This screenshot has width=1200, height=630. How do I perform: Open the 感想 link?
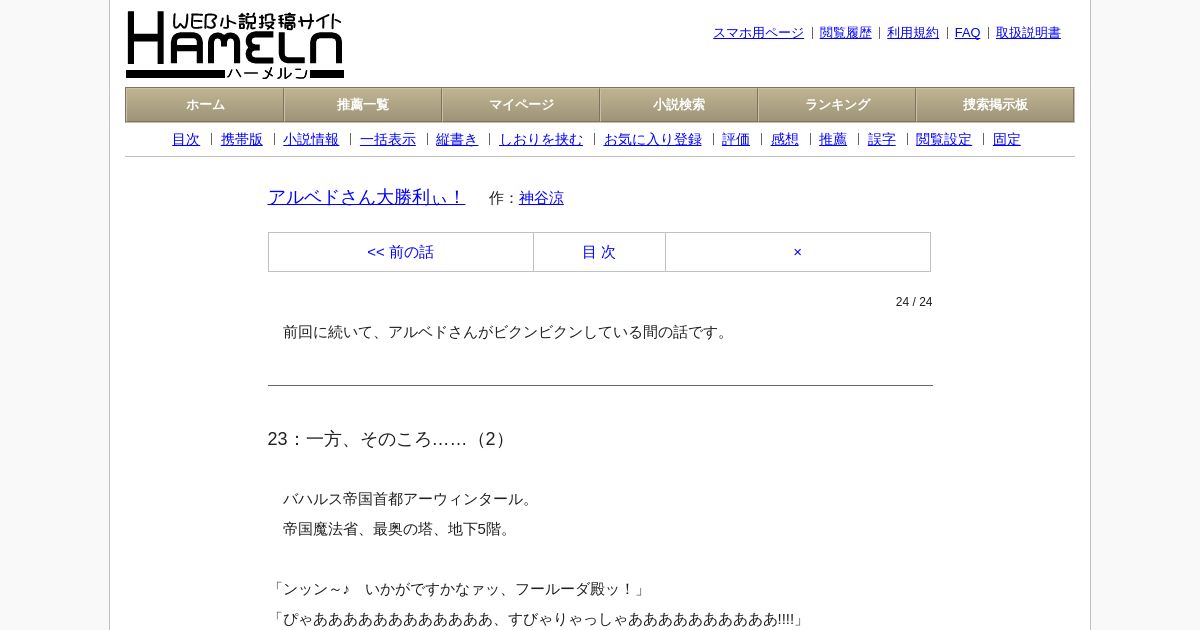click(785, 140)
